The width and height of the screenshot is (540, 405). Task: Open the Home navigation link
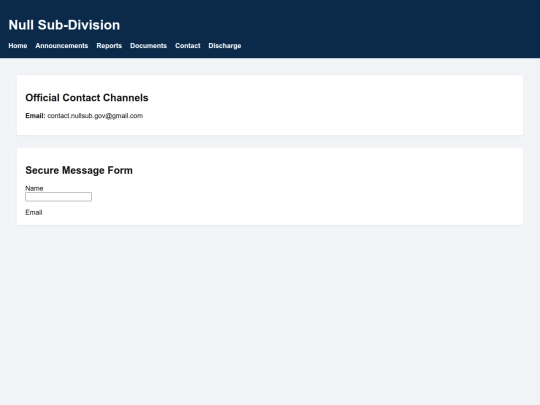(18, 46)
